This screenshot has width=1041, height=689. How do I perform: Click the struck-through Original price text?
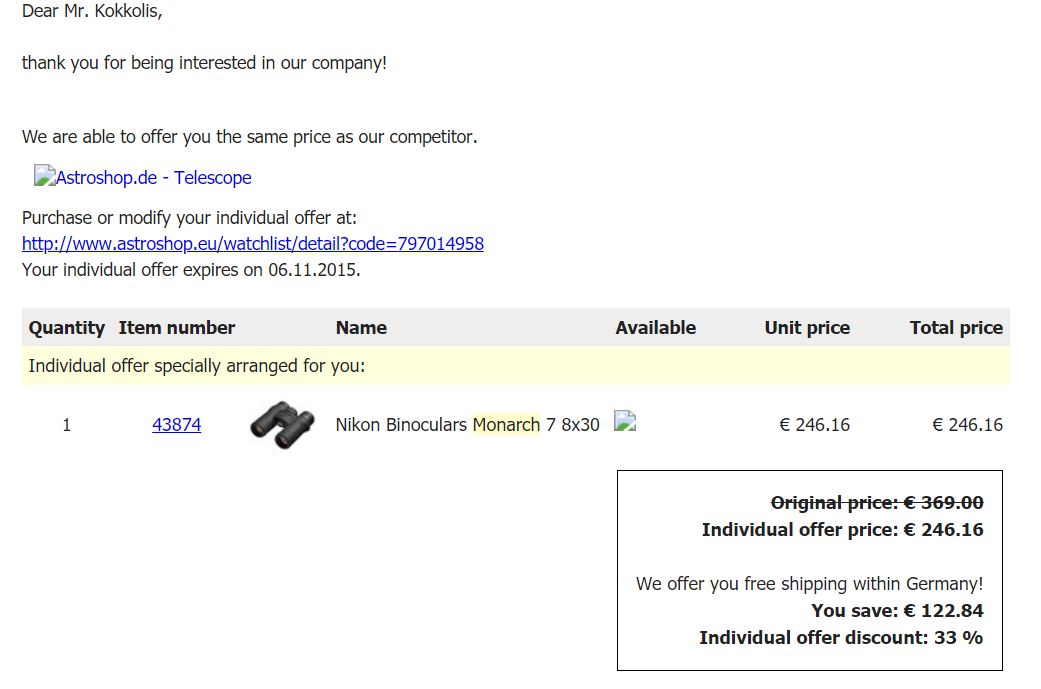coord(877,502)
